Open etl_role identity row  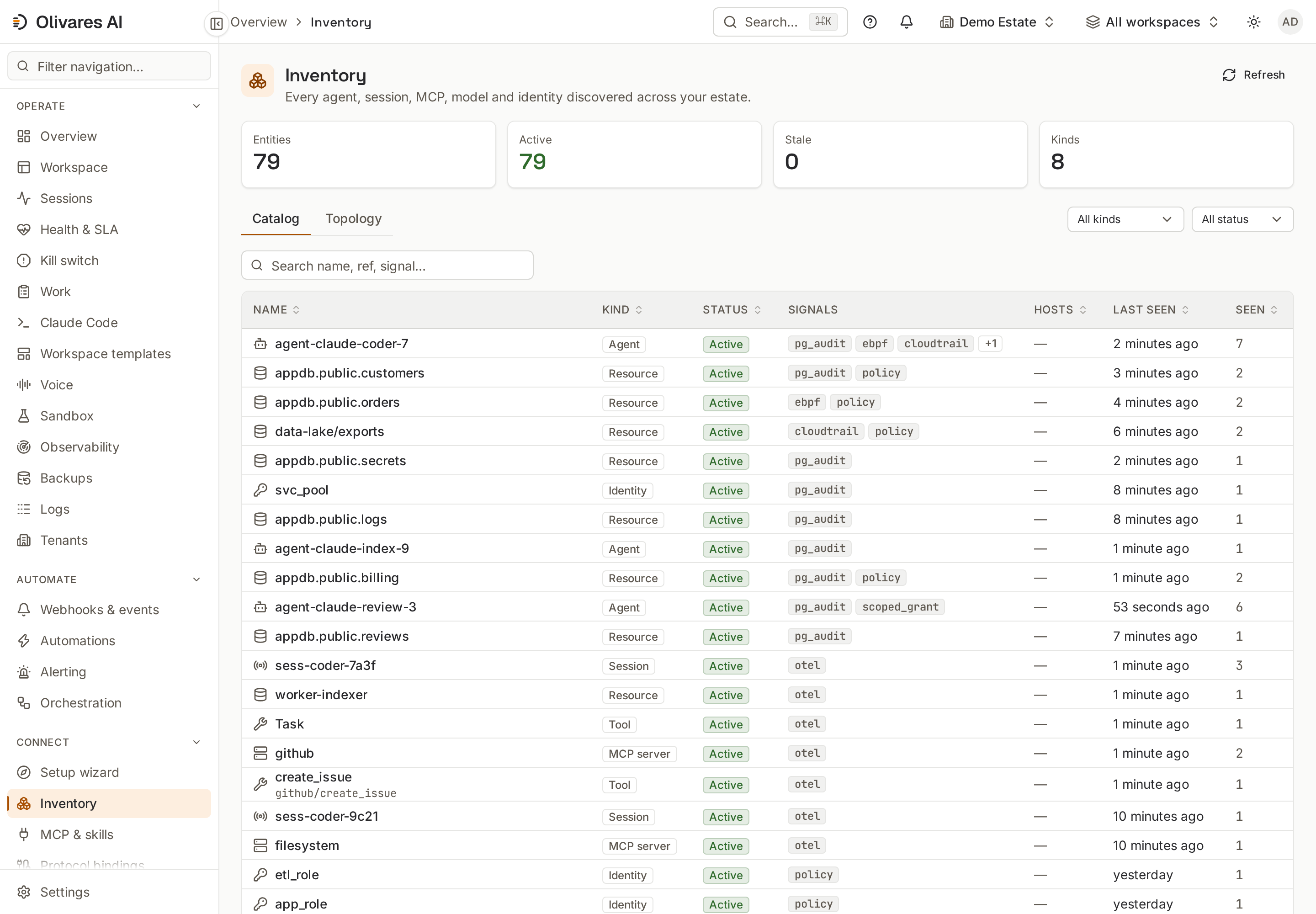click(x=767, y=875)
